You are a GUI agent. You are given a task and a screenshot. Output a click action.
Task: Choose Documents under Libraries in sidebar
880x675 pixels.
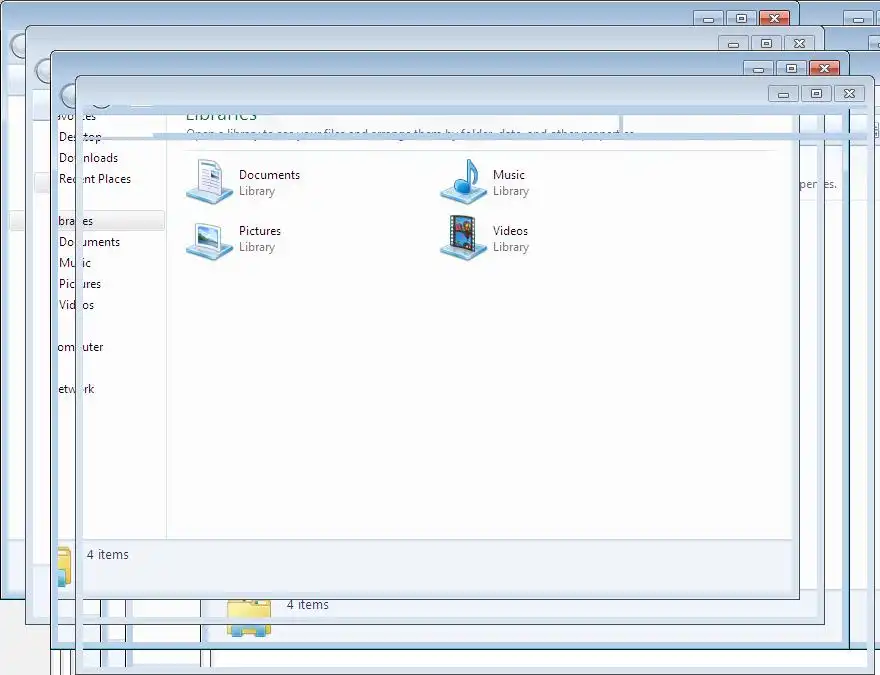[89, 242]
